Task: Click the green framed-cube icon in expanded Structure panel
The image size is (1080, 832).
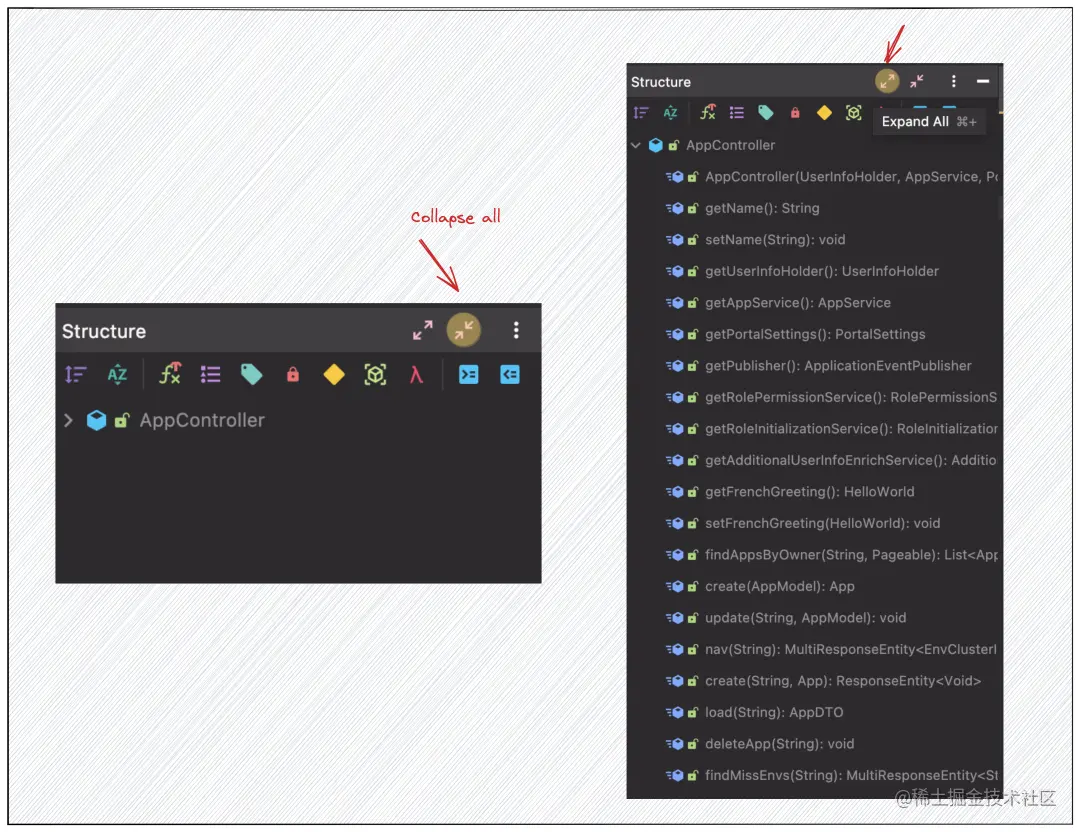Action: point(853,113)
